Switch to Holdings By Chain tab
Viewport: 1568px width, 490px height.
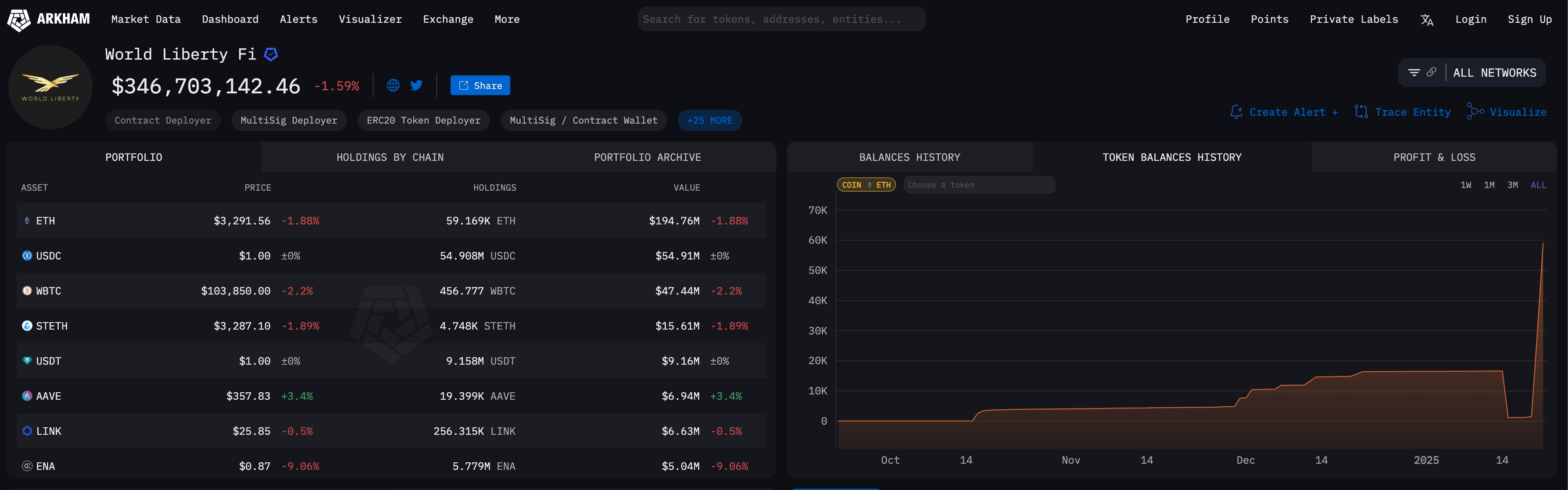(390, 157)
